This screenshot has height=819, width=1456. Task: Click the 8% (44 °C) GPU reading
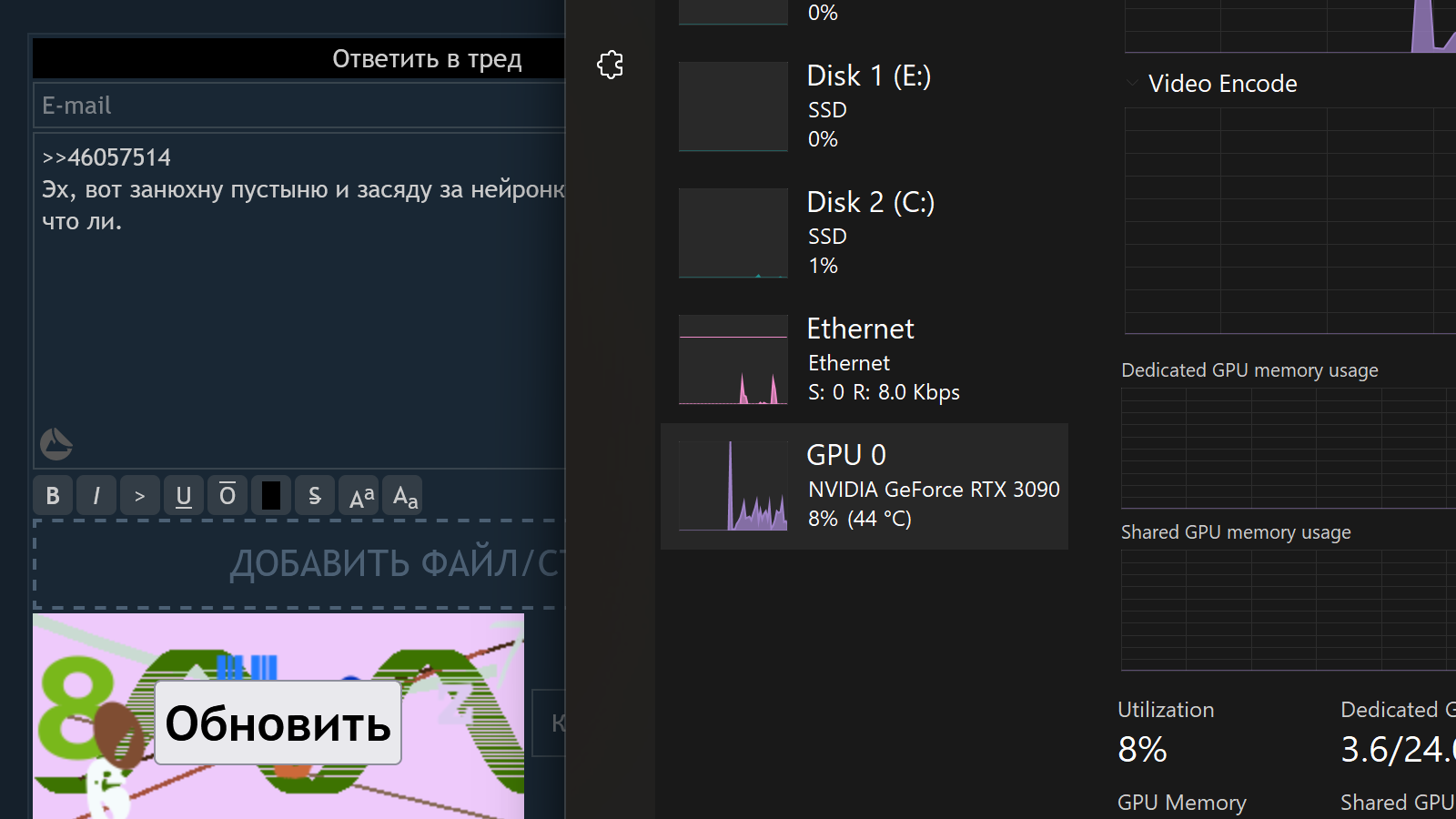860,519
